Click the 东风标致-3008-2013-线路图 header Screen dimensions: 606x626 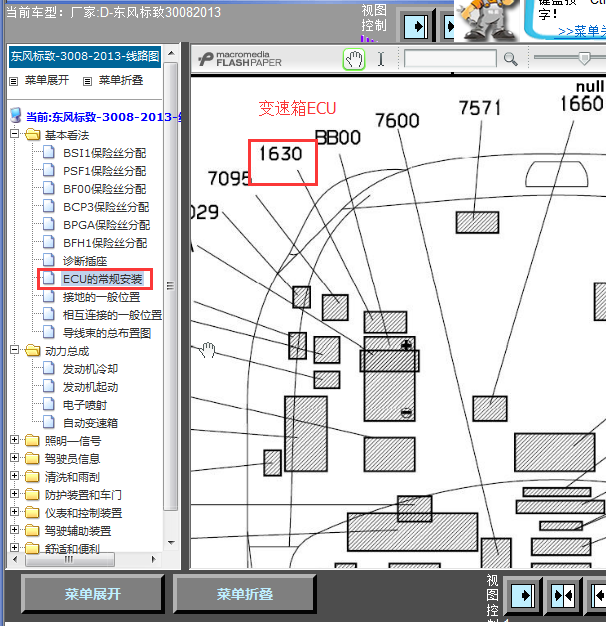(x=85, y=56)
